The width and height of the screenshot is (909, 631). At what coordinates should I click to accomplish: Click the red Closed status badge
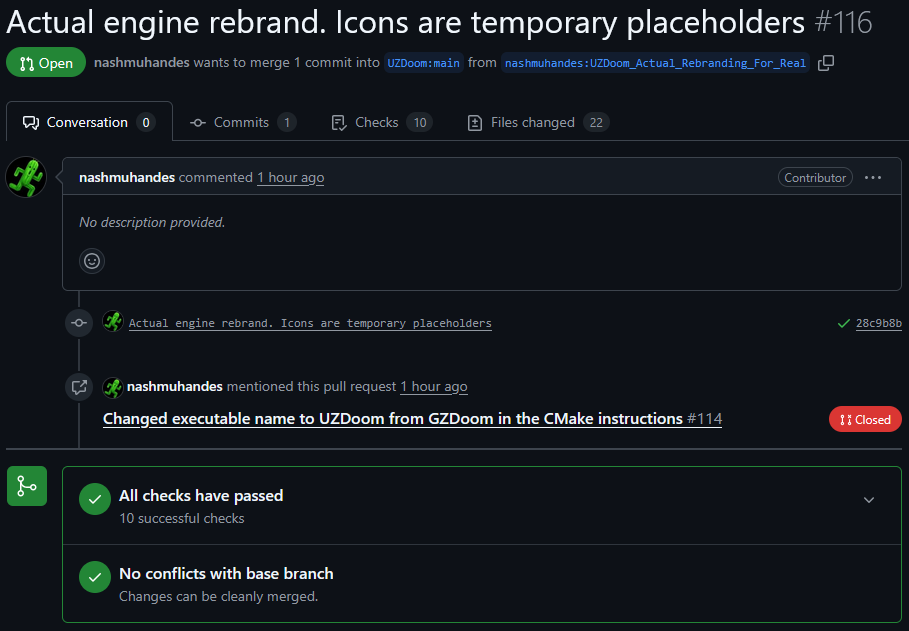865,419
